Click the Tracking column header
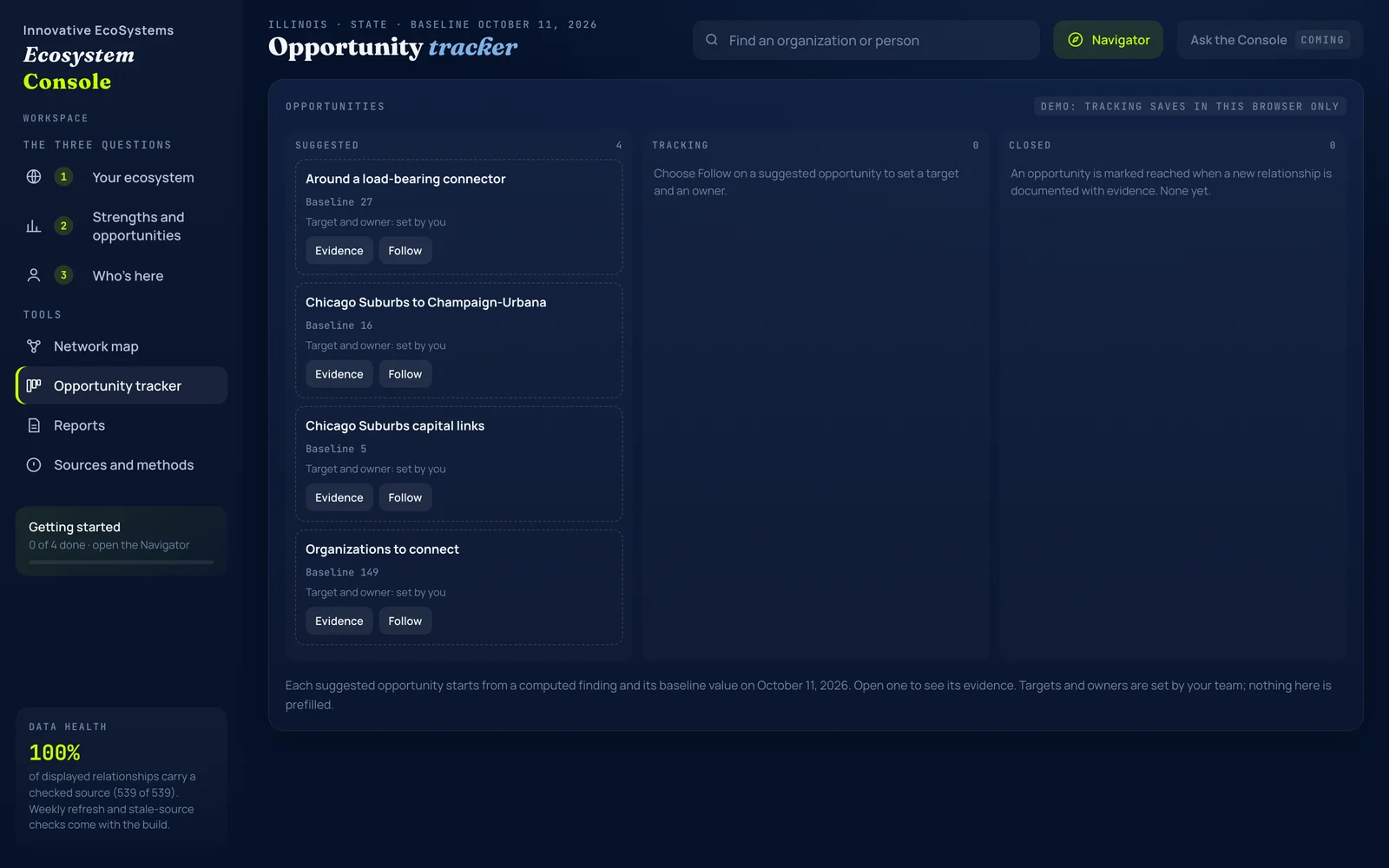The width and height of the screenshot is (1389, 868). pyautogui.click(x=681, y=145)
